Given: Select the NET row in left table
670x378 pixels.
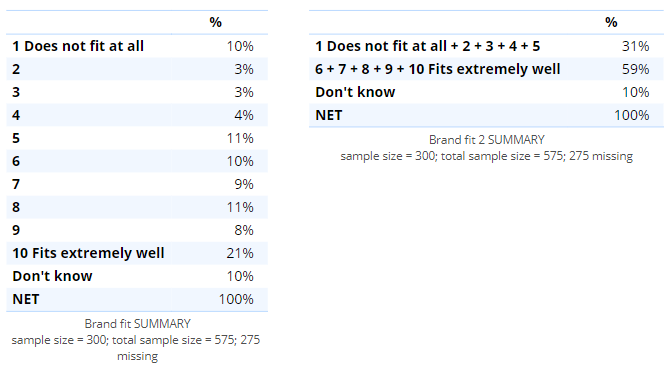Looking at the screenshot, I should (x=137, y=299).
